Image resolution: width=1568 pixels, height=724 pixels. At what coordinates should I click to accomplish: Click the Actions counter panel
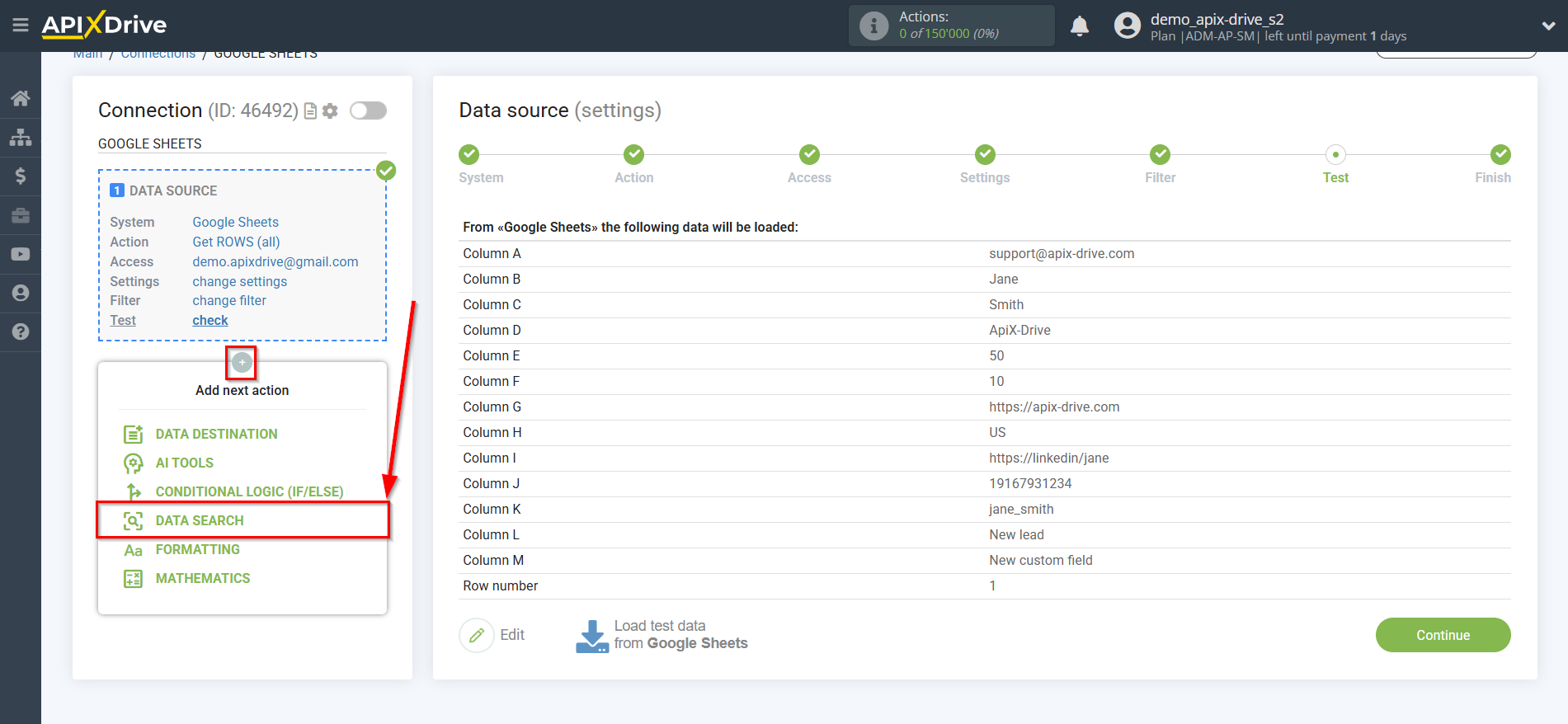pyautogui.click(x=951, y=26)
